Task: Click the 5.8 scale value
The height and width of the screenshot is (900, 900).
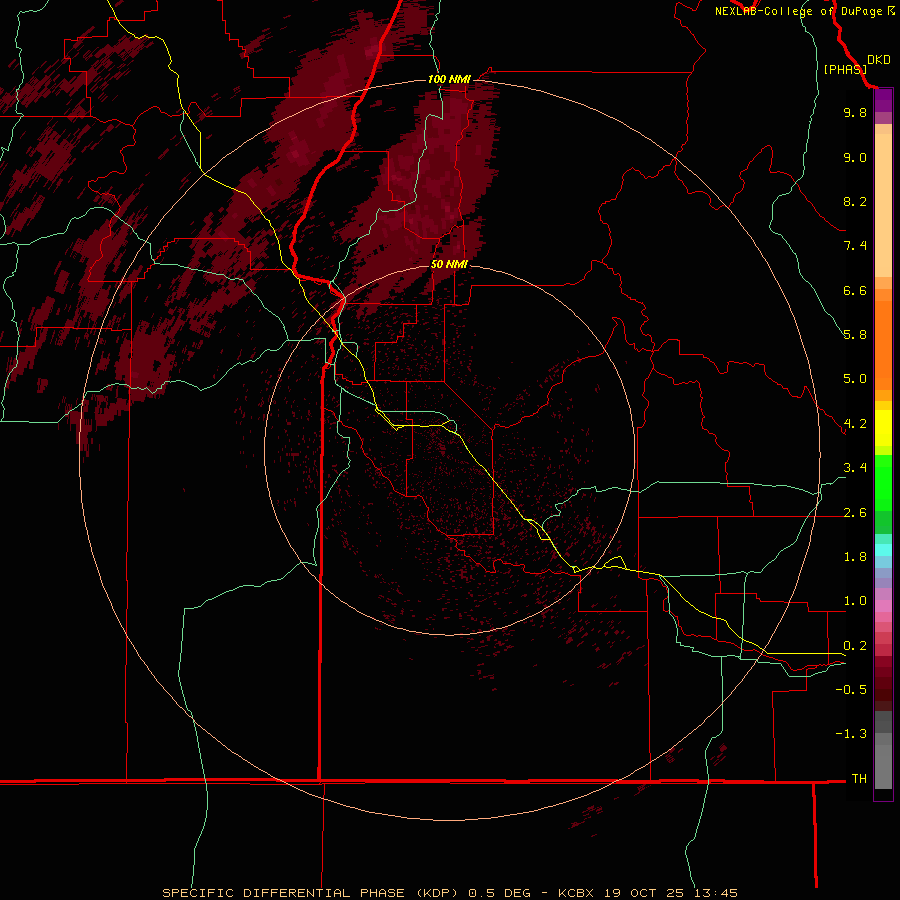Action: [855, 335]
